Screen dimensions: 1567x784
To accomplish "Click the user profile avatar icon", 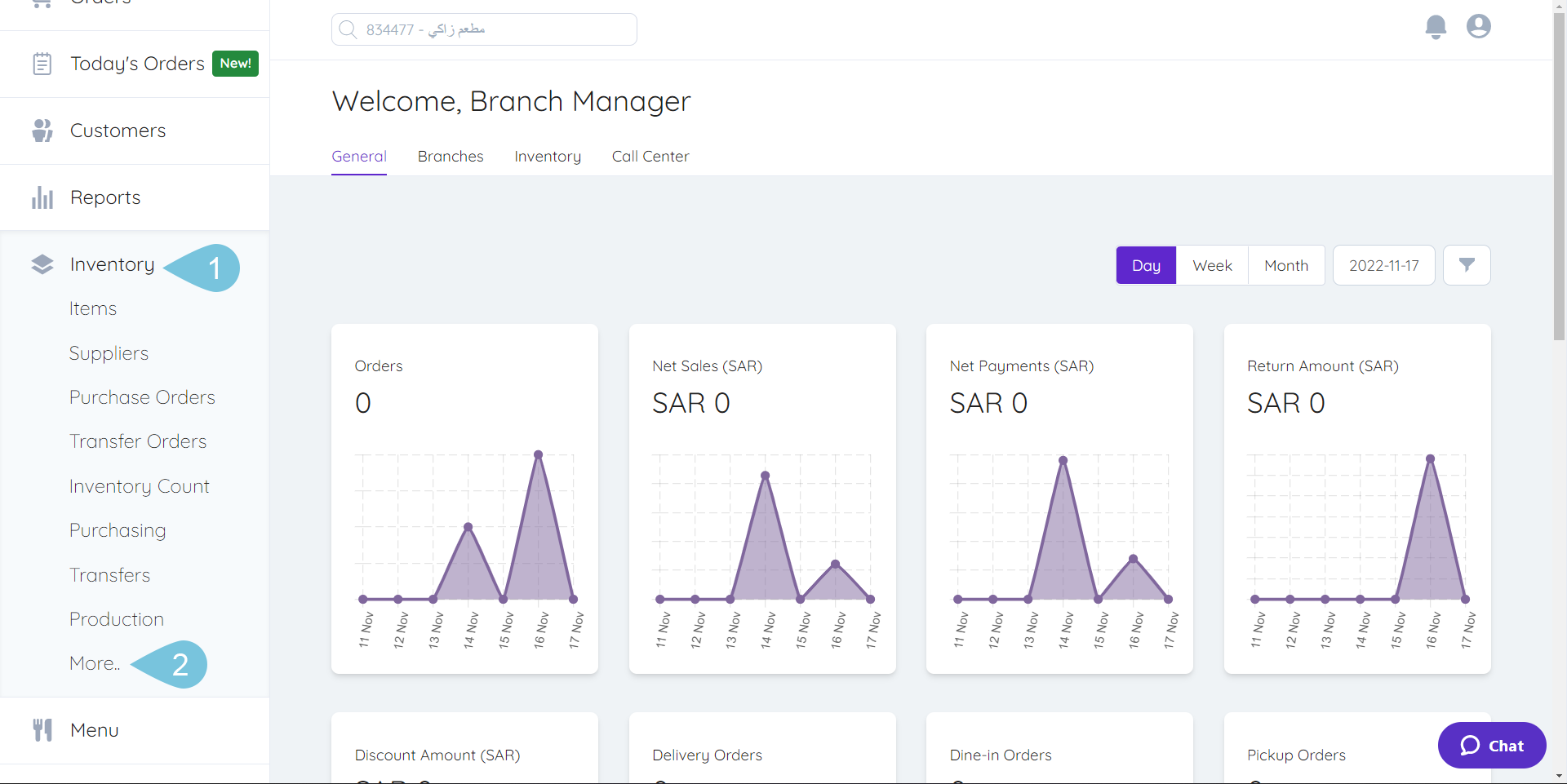I will coord(1478,26).
